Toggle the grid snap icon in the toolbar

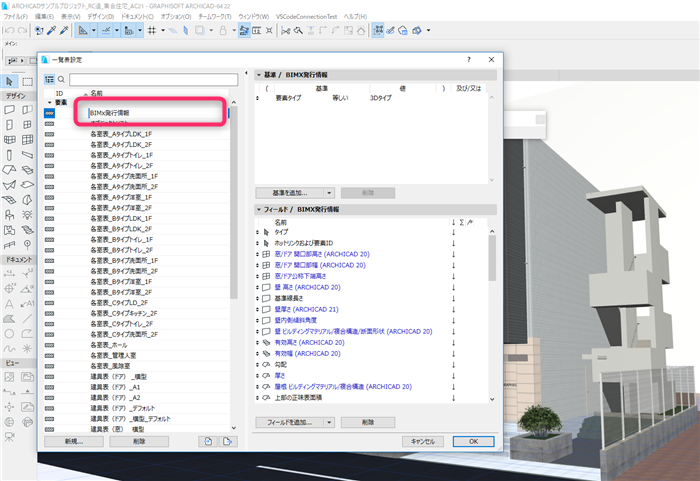(x=152, y=30)
